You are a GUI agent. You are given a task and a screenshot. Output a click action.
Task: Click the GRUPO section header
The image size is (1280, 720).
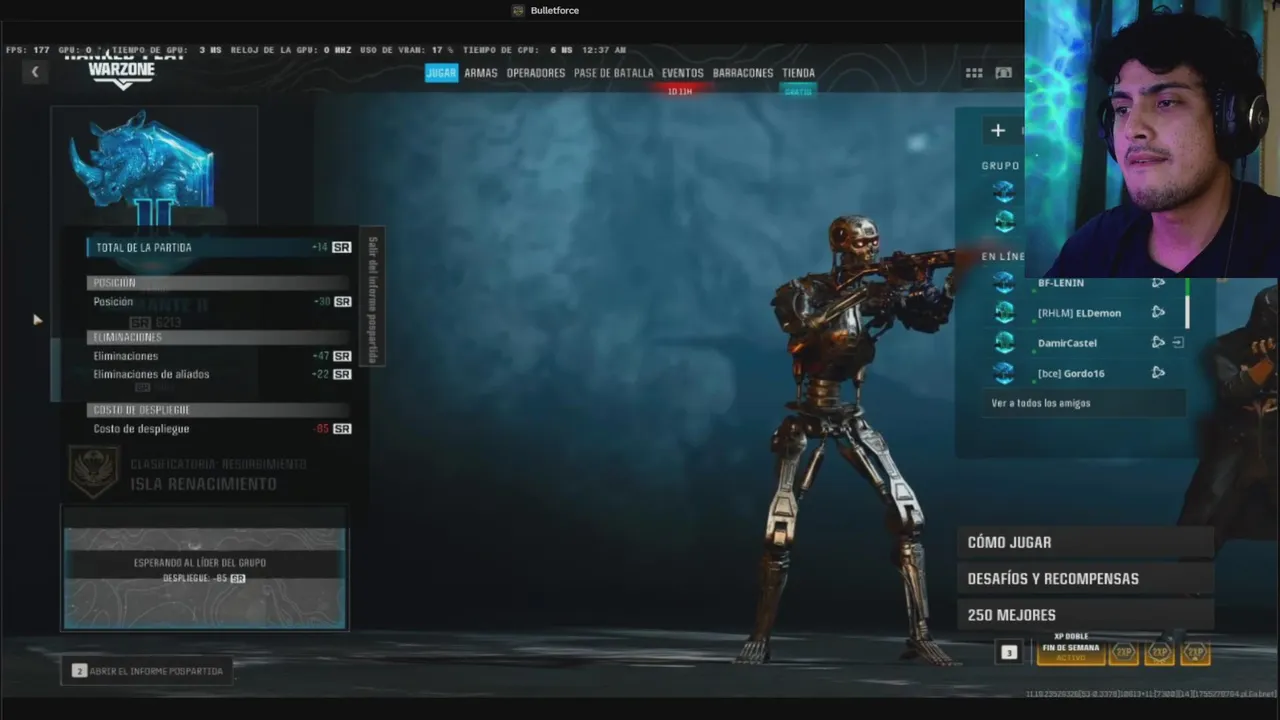(x=1001, y=166)
